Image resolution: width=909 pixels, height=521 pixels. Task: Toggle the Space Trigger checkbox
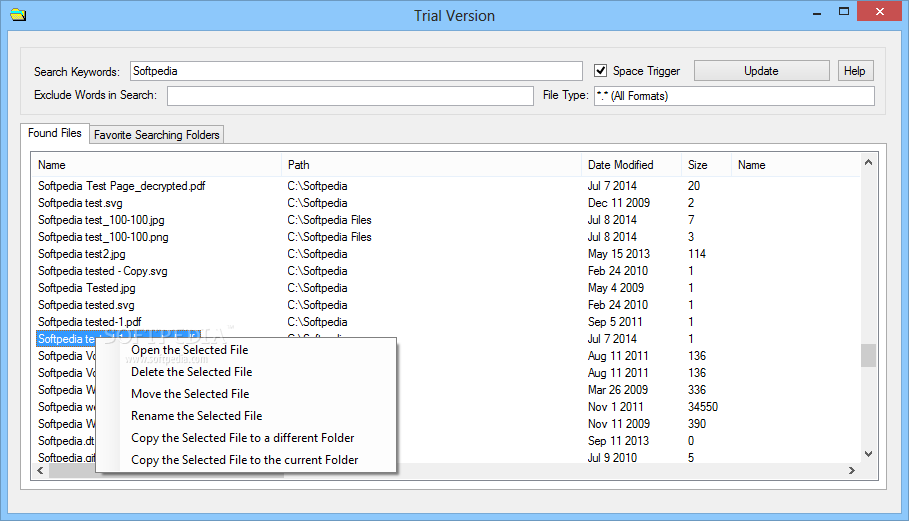click(601, 71)
